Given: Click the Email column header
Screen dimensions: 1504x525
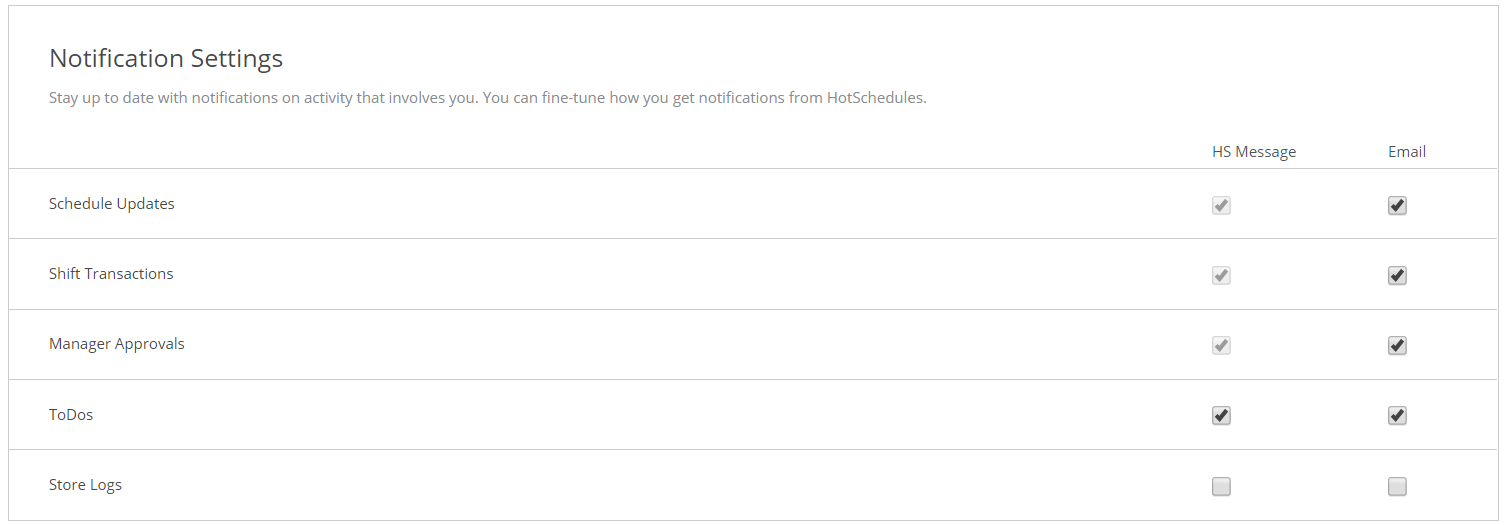Looking at the screenshot, I should (x=1407, y=152).
